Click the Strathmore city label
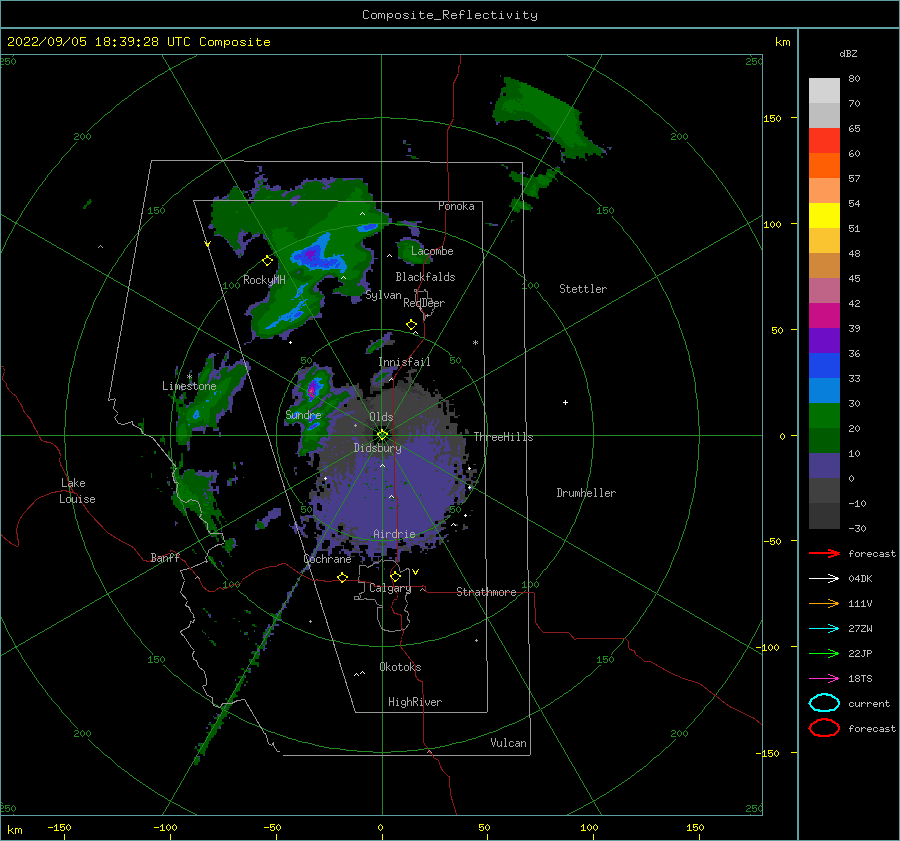 pos(486,592)
